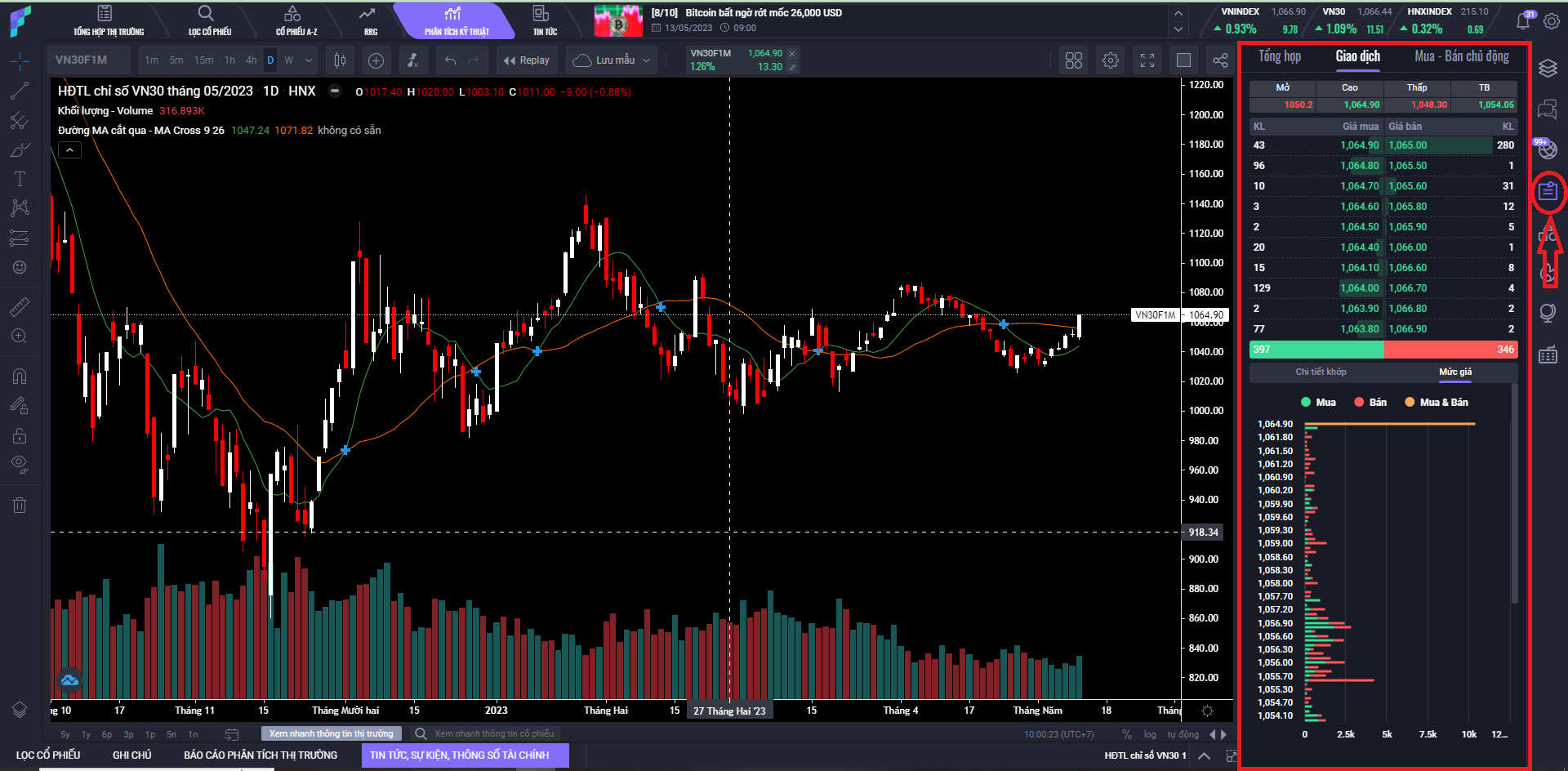Screen dimensions: 1568x771
Task: Open the Lưu mẫu template dropdown
Action: coord(612,60)
